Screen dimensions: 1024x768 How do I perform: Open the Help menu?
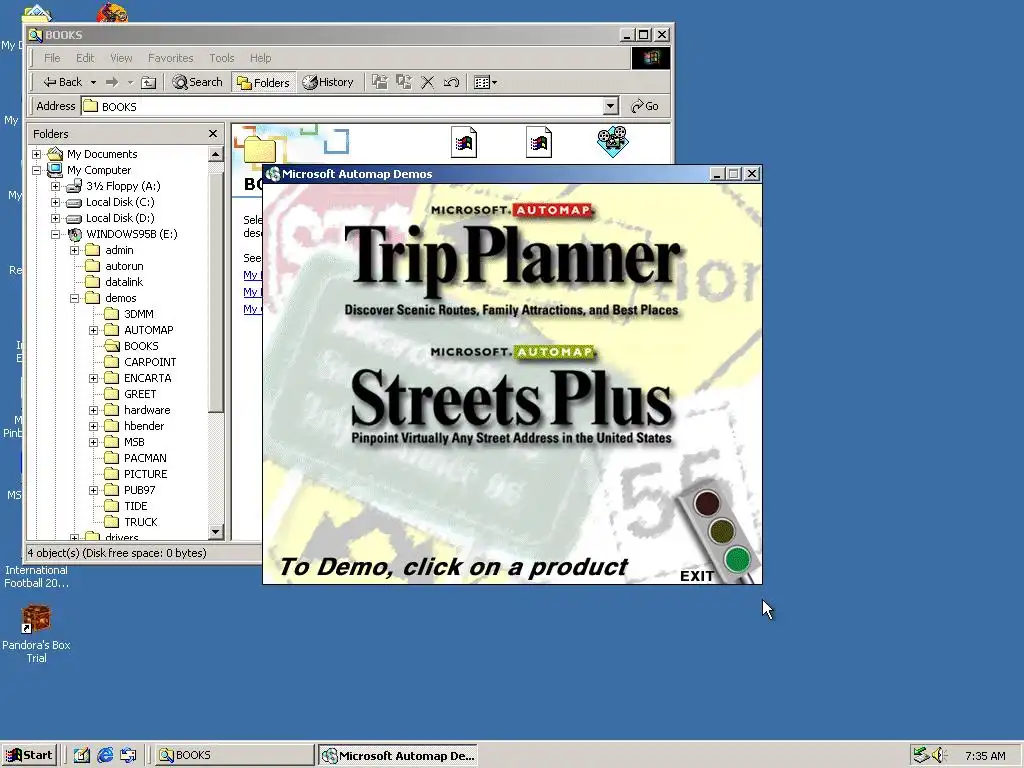click(x=260, y=58)
